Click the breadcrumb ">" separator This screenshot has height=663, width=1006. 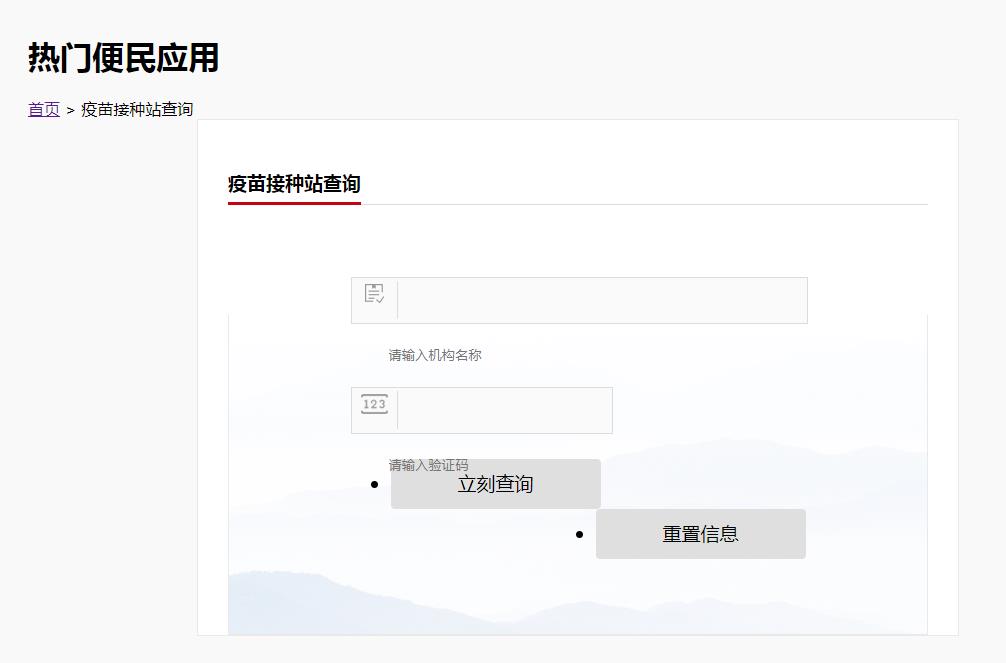coord(70,110)
